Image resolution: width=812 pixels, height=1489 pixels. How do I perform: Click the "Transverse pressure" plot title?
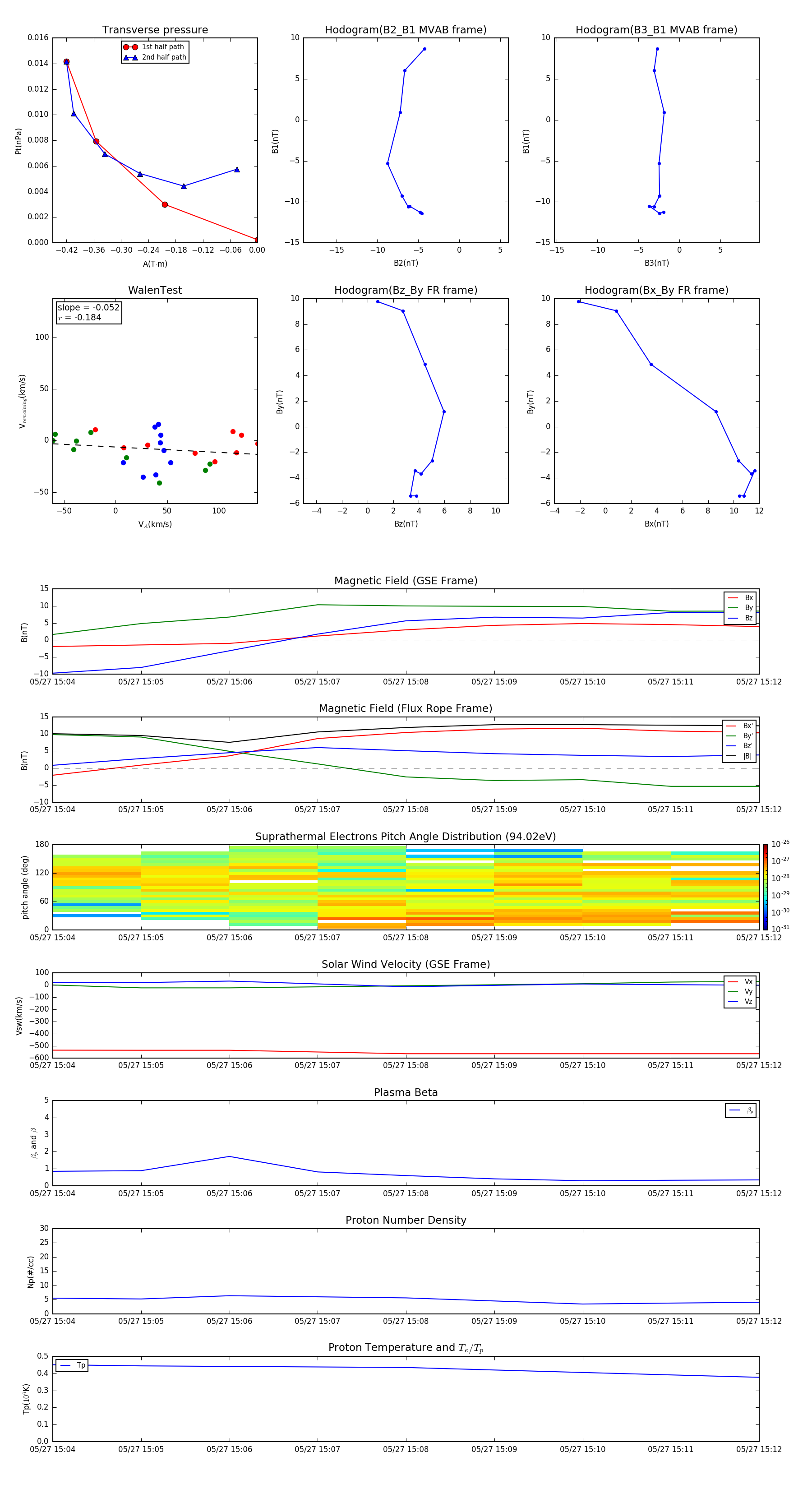(x=155, y=30)
